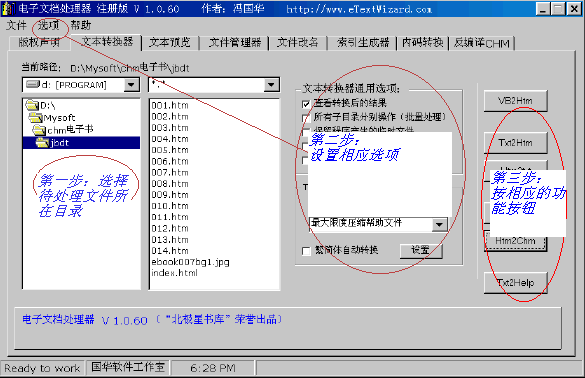
Task: Enable the 繁简体自动转换 checkbox
Action: coord(306,251)
